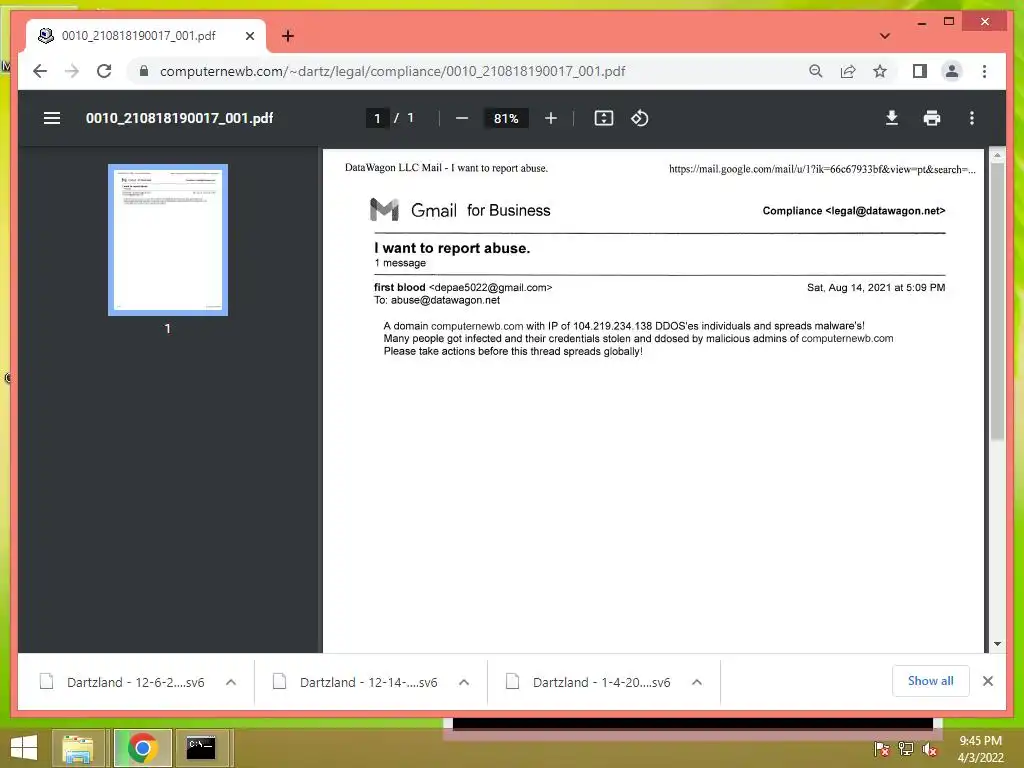Screen dimensions: 1024x768
Task: Zoom in the PDF
Action: [x=551, y=118]
